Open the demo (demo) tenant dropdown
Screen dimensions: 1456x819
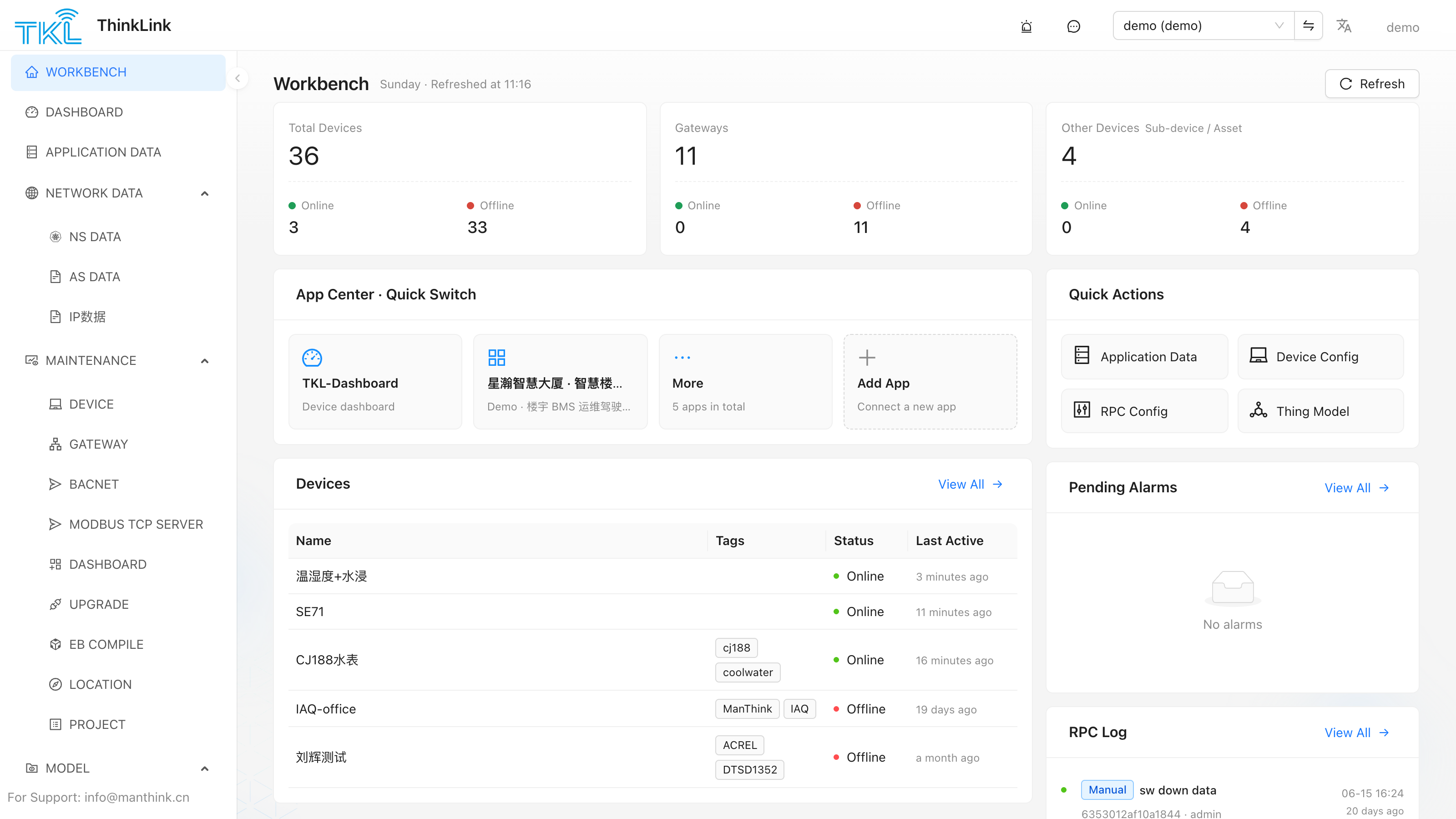1203,25
